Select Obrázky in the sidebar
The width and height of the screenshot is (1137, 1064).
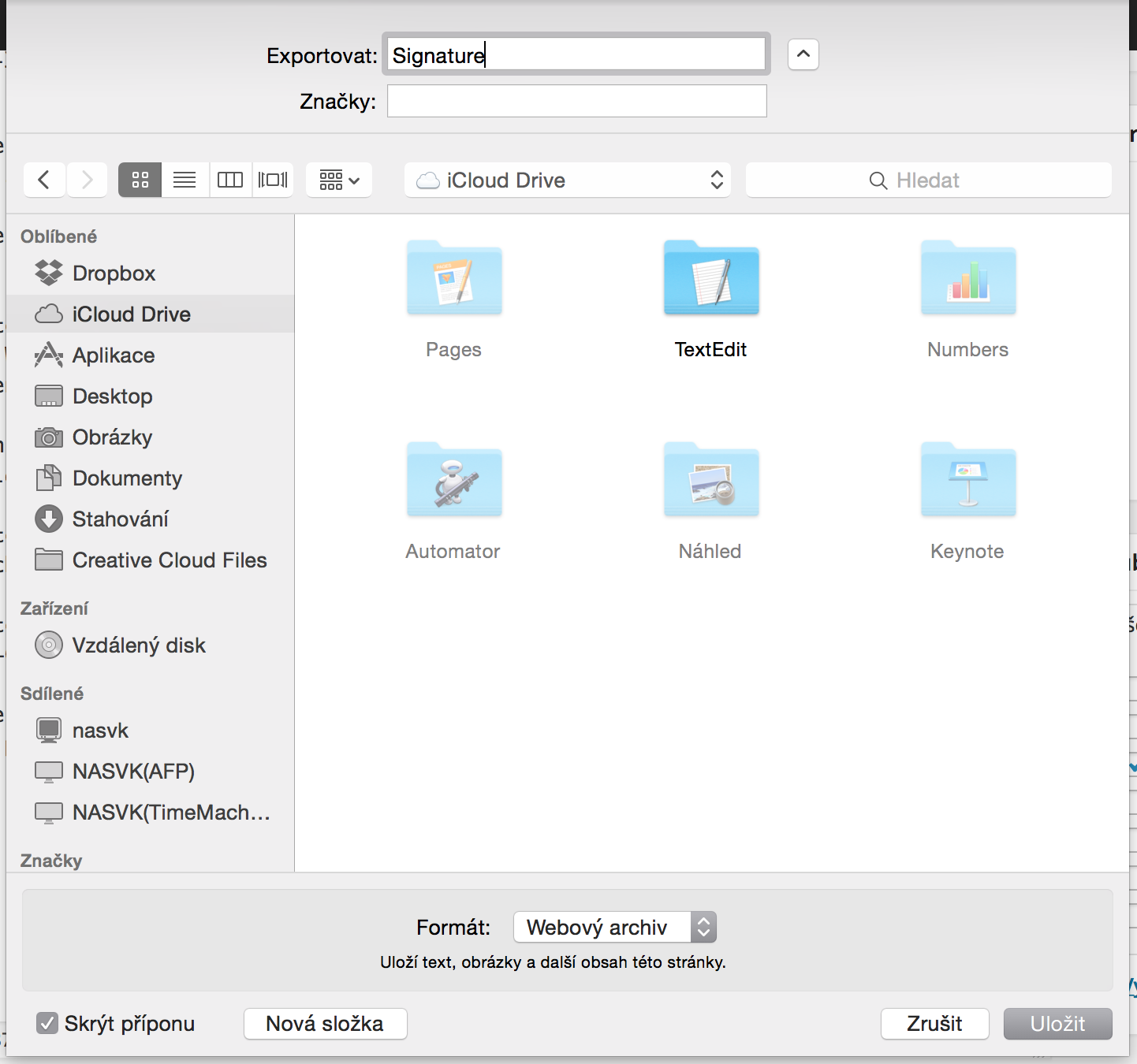pos(150,437)
